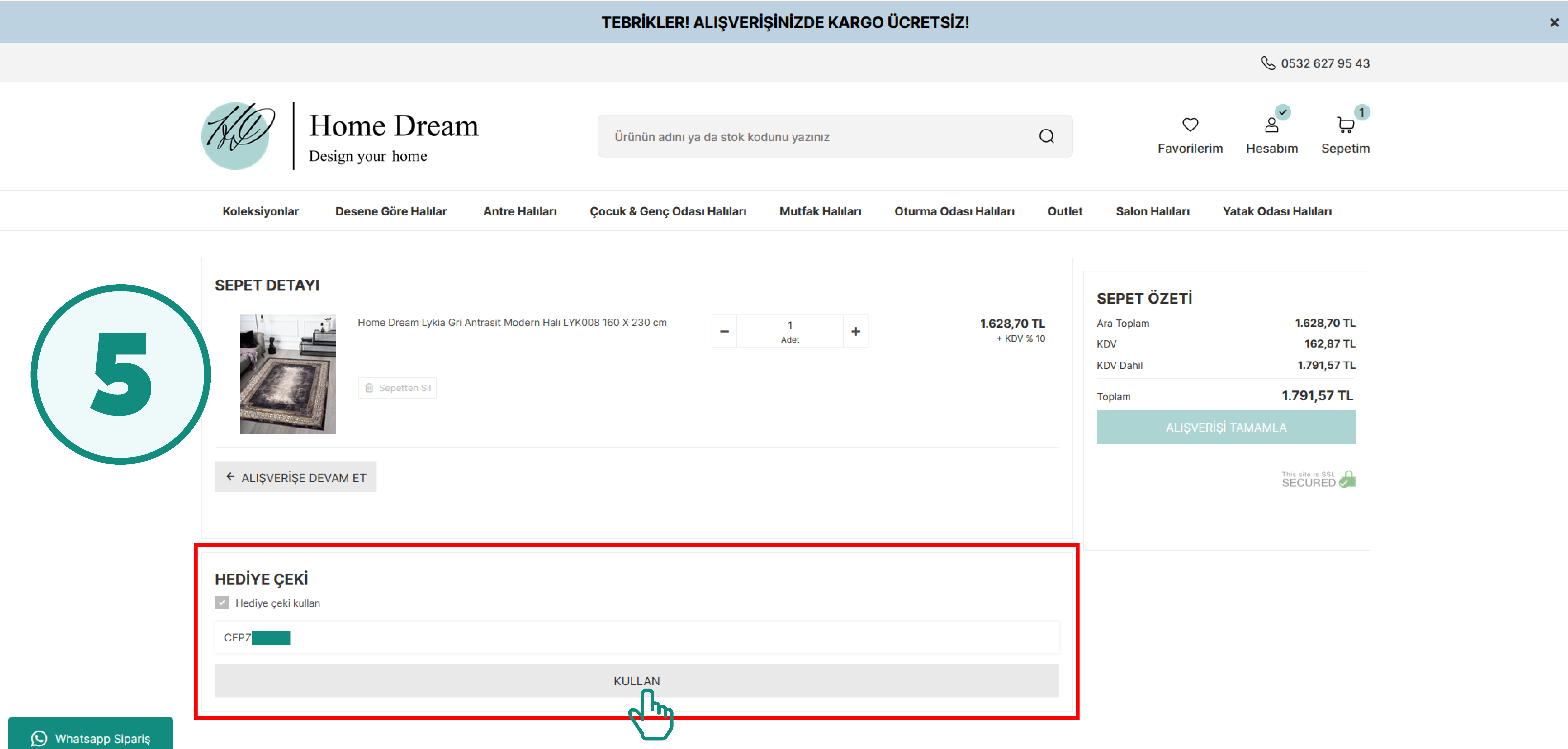
Task: Click the phone handset icon
Action: (1268, 63)
